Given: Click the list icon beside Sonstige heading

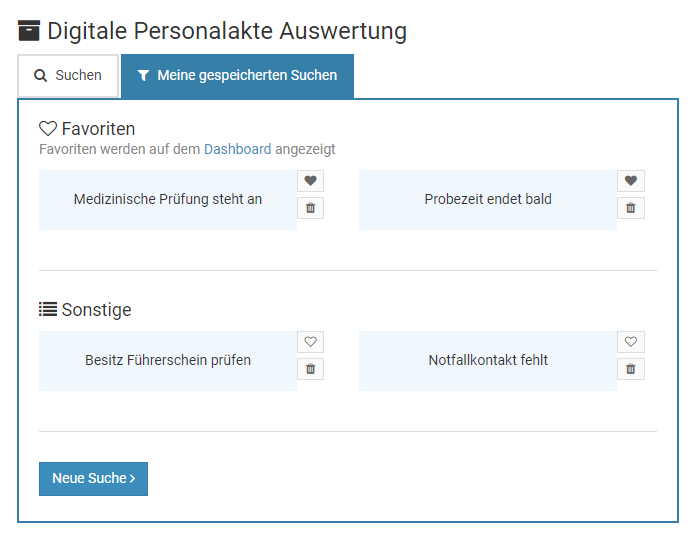Looking at the screenshot, I should pos(48,310).
